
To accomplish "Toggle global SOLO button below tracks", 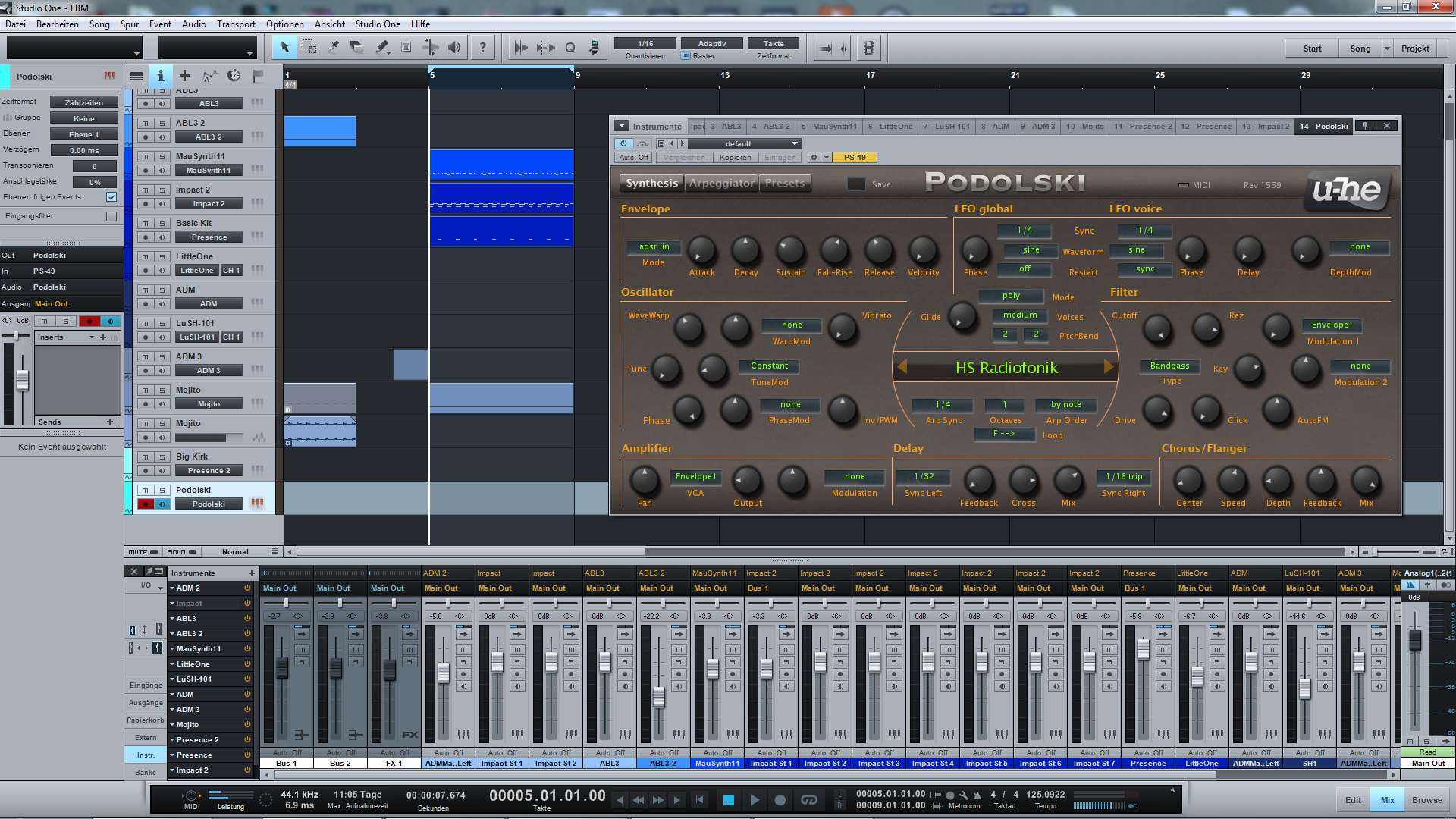I will point(182,551).
